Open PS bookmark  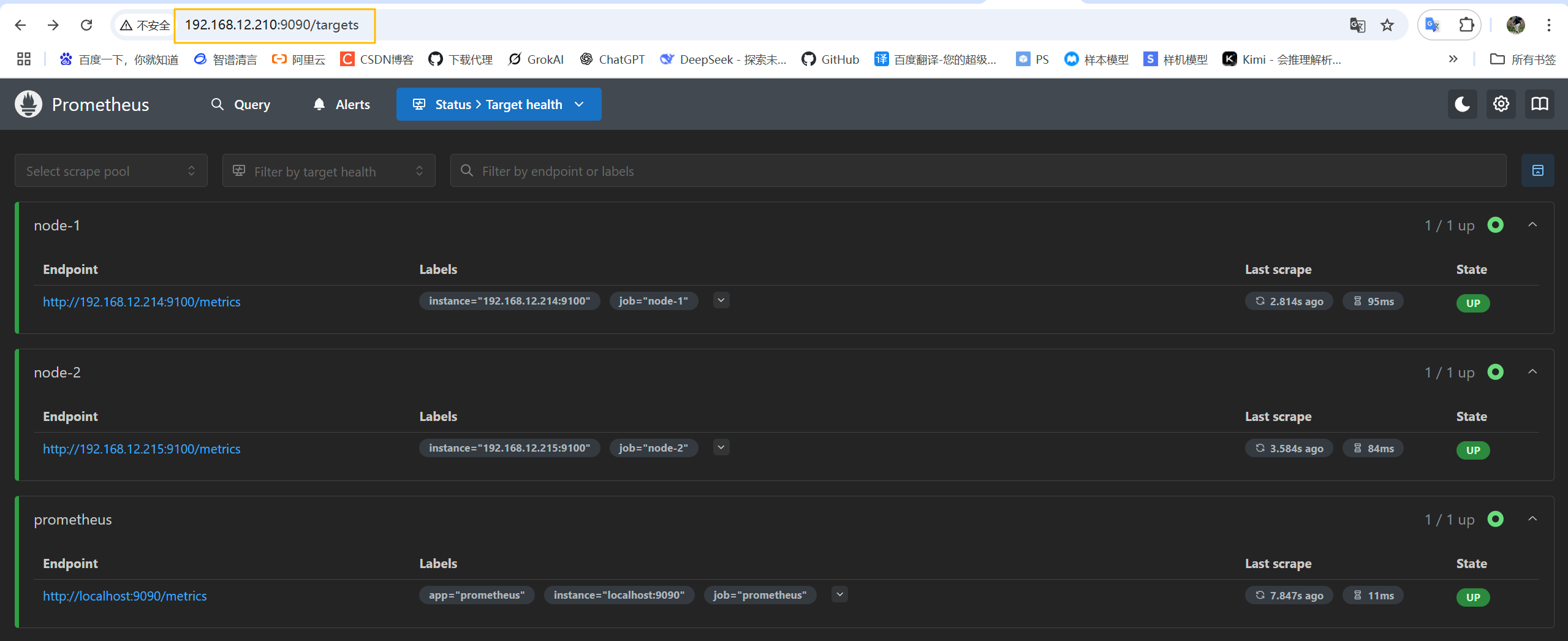click(x=1032, y=59)
